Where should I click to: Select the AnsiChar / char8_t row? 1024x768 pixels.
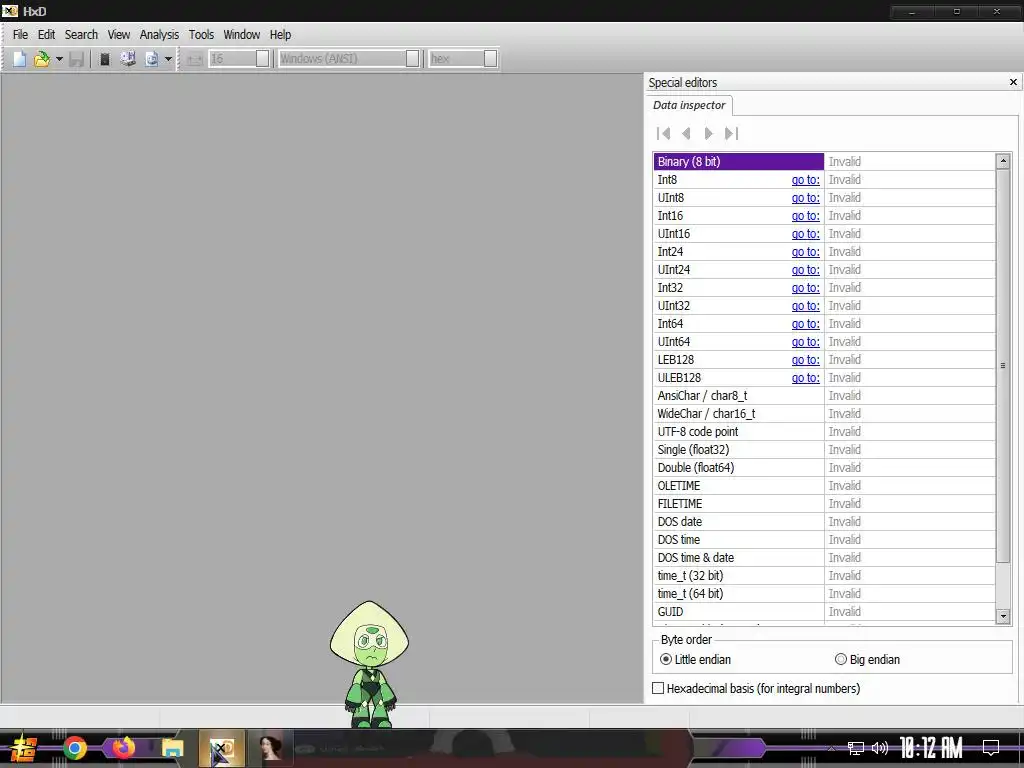[824, 396]
